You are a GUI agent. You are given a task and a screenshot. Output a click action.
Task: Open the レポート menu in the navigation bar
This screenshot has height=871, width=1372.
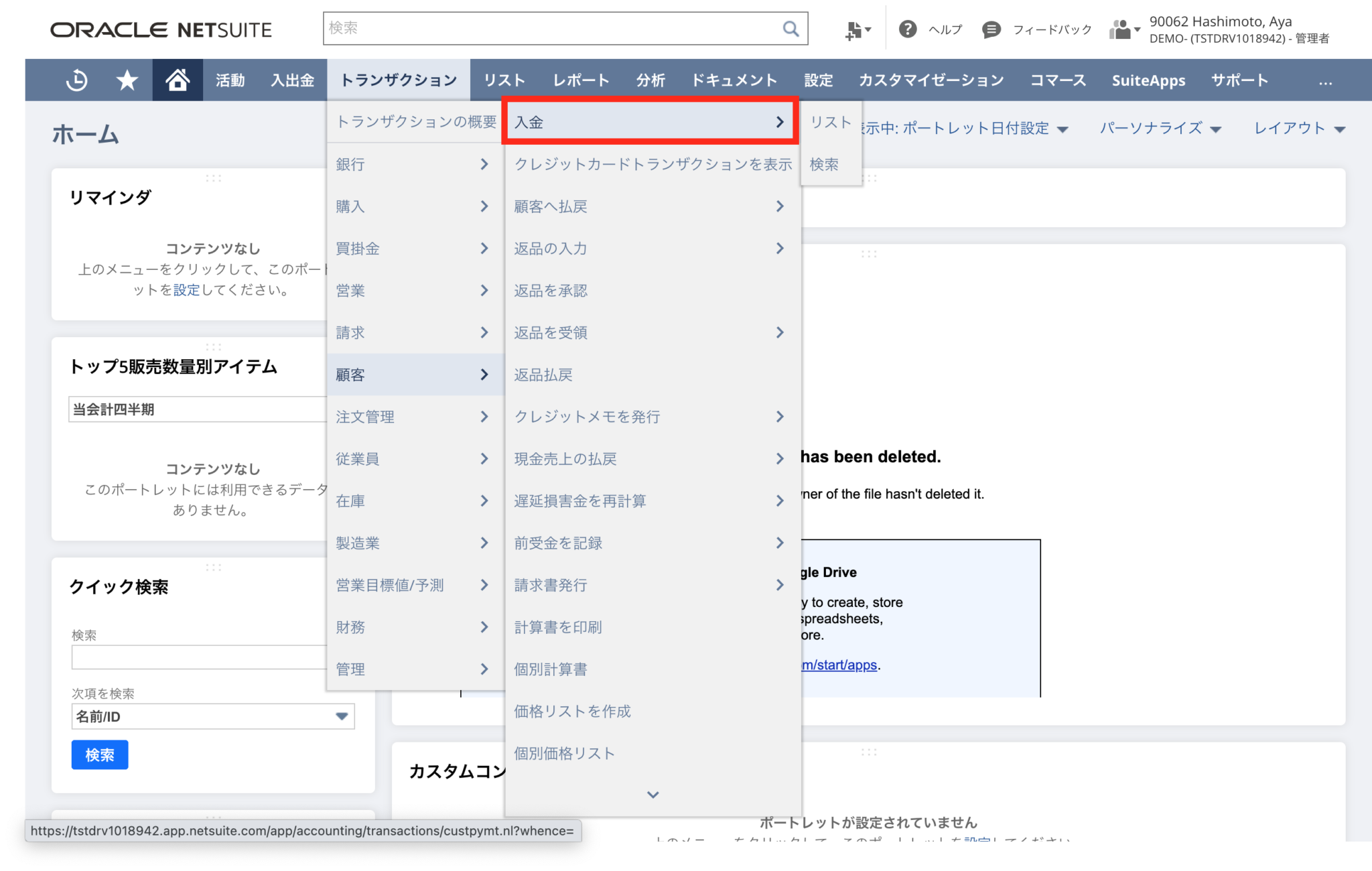(x=580, y=80)
